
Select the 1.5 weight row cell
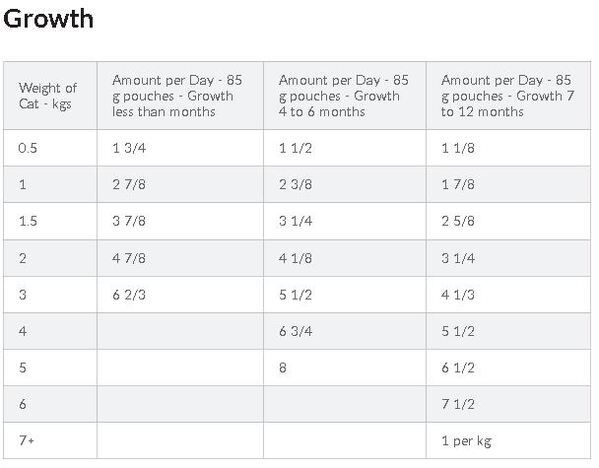pyautogui.click(x=50, y=221)
